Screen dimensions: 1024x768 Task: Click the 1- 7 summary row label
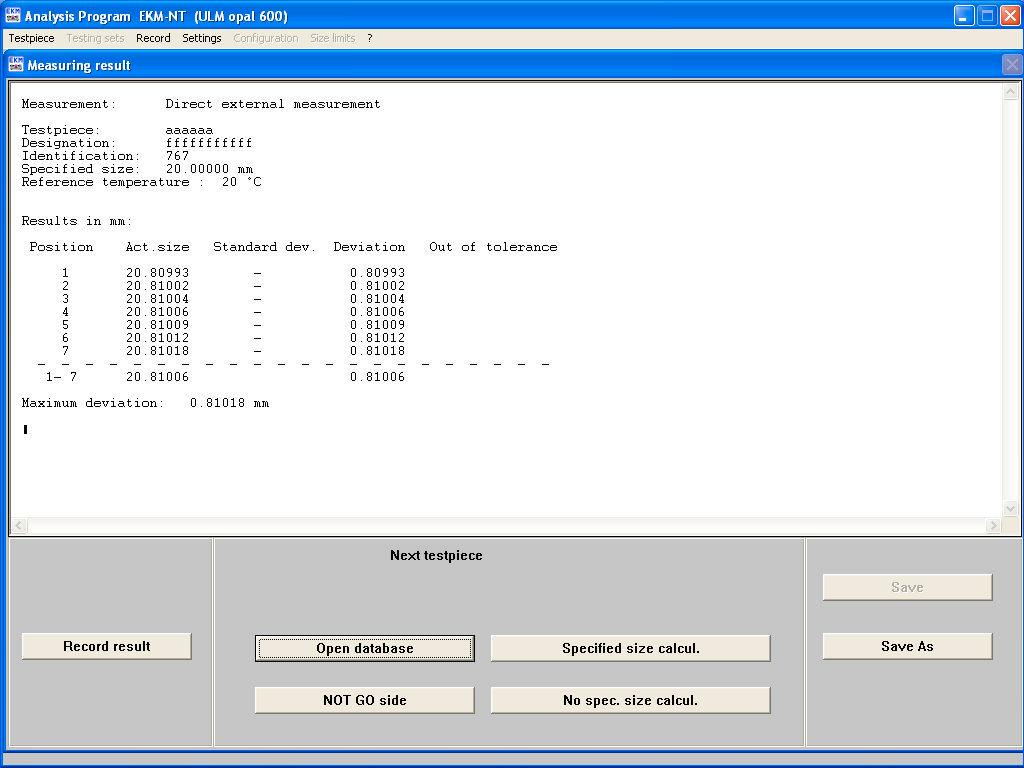(x=61, y=377)
